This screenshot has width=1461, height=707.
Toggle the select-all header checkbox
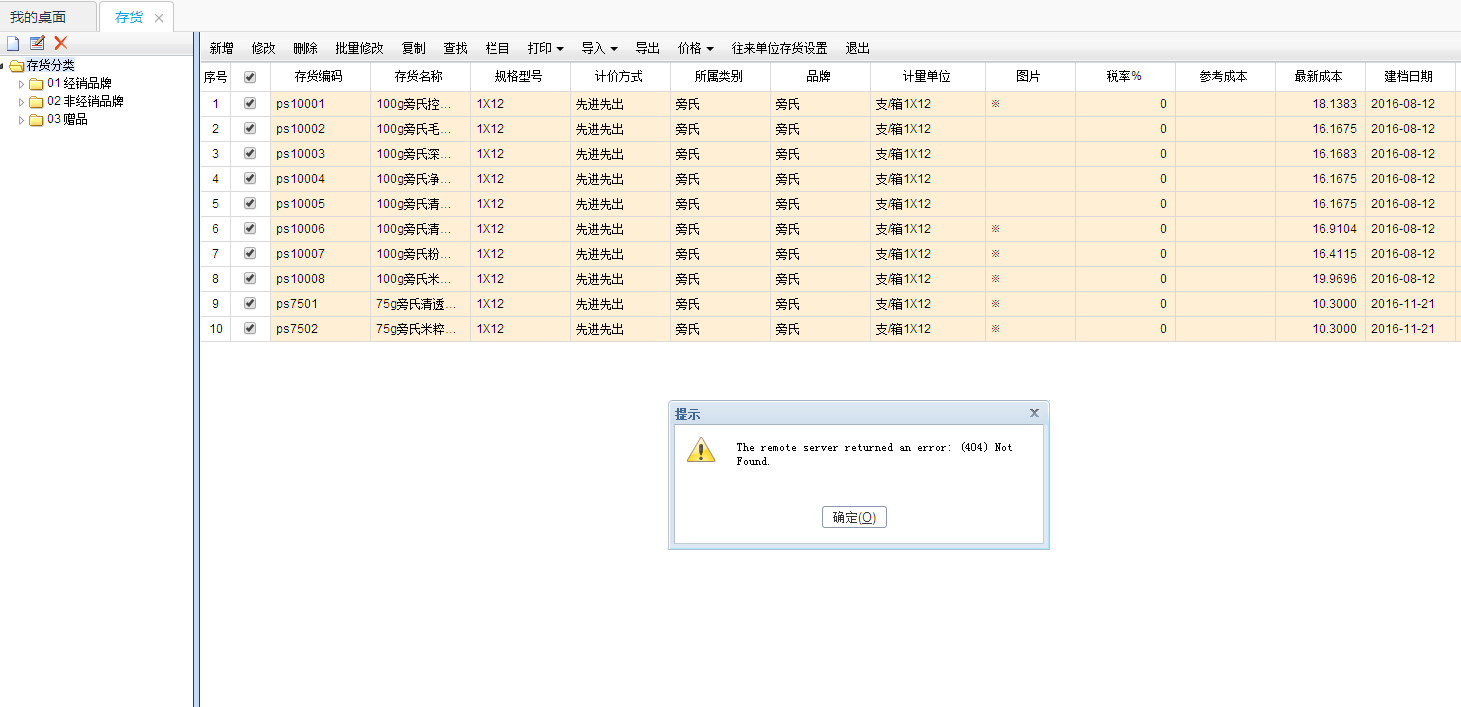[250, 77]
